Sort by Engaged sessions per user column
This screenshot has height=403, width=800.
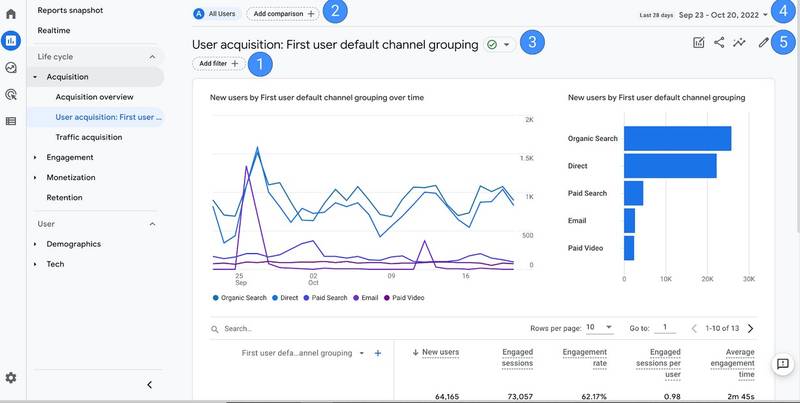(x=658, y=363)
